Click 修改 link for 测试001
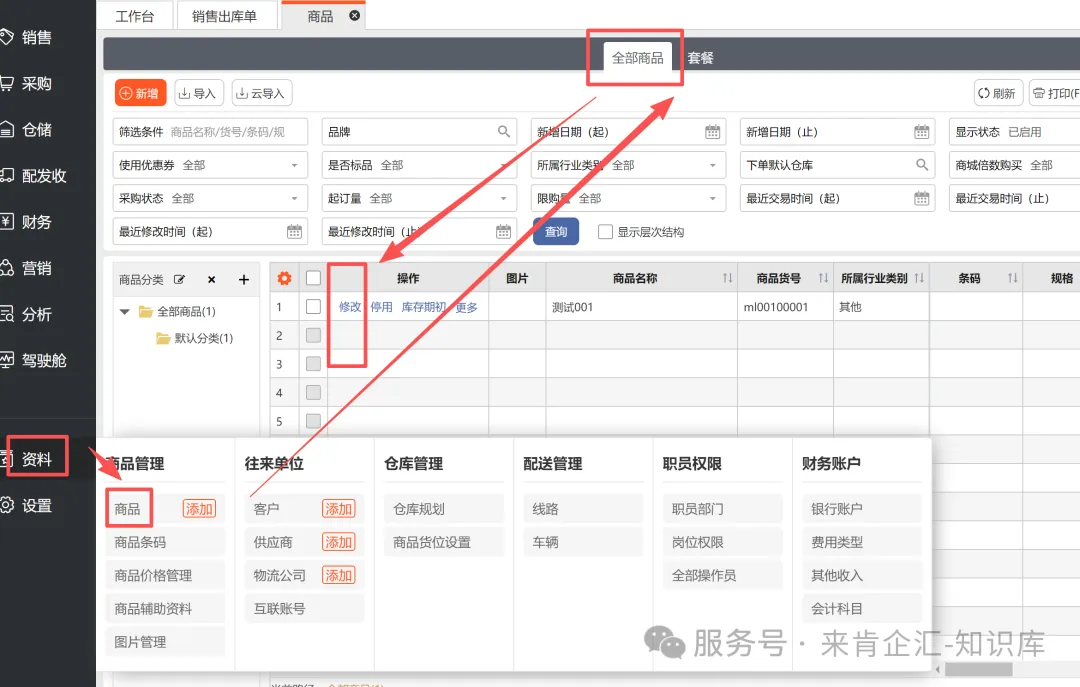 click(x=350, y=307)
